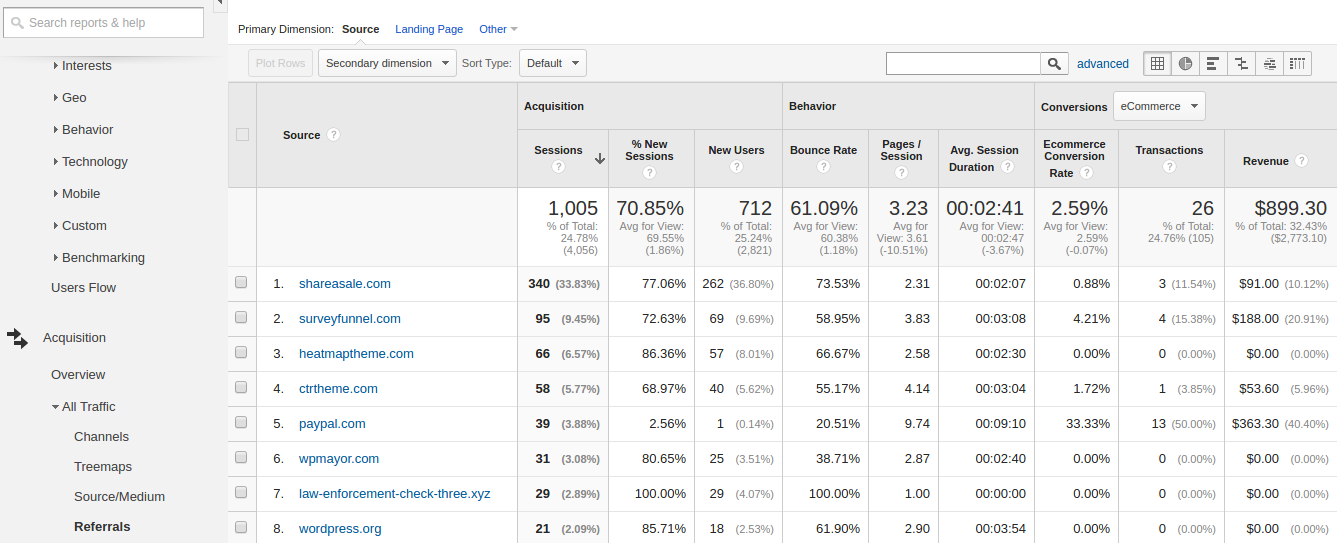Image resolution: width=1337 pixels, height=543 pixels.
Task: Open the Sort Type Default dropdown
Action: pos(553,63)
